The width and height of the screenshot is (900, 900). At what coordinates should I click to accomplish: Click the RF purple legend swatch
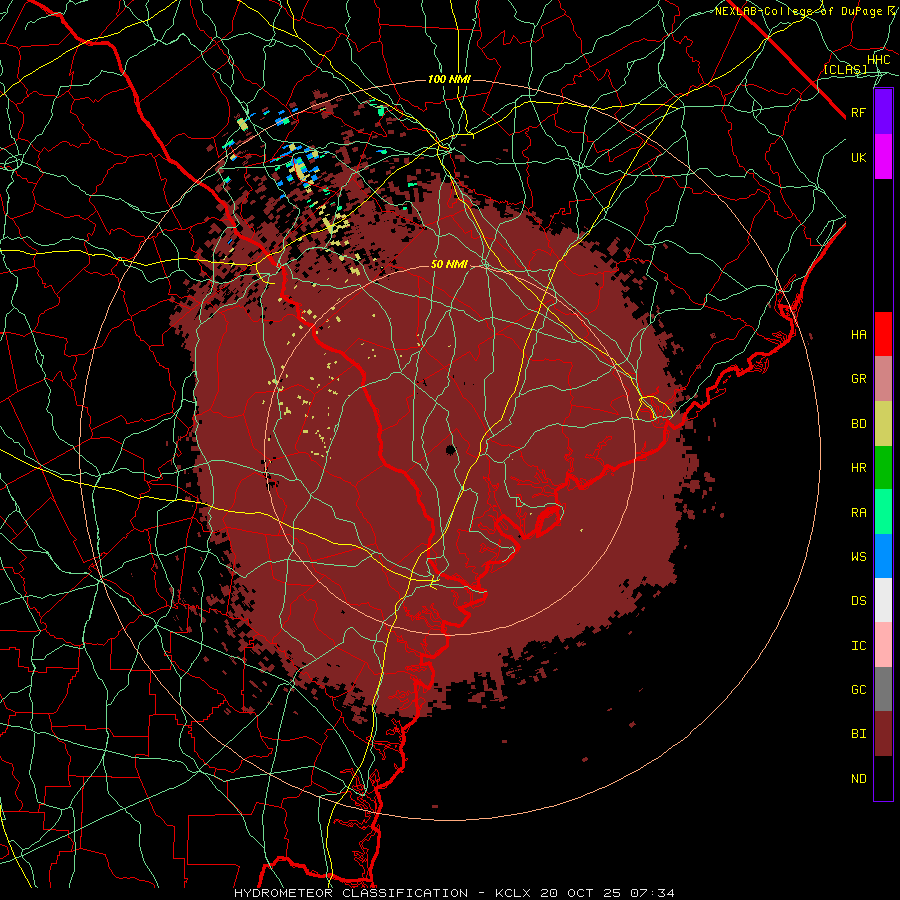coord(883,112)
